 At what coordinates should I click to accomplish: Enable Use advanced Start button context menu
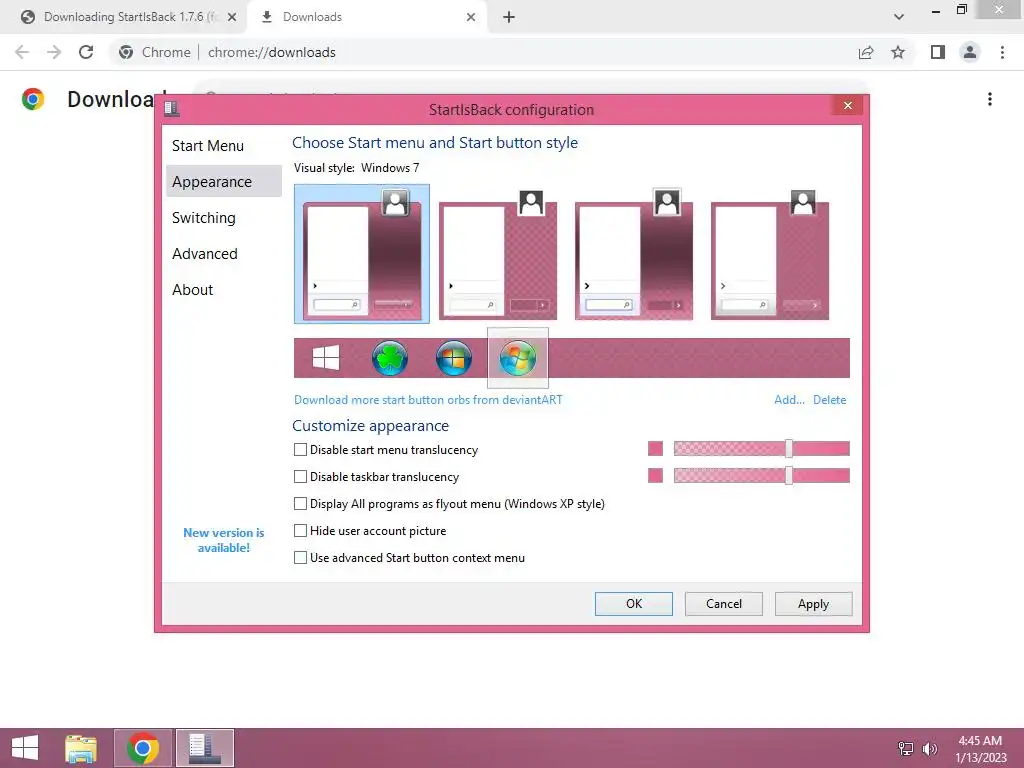click(300, 558)
